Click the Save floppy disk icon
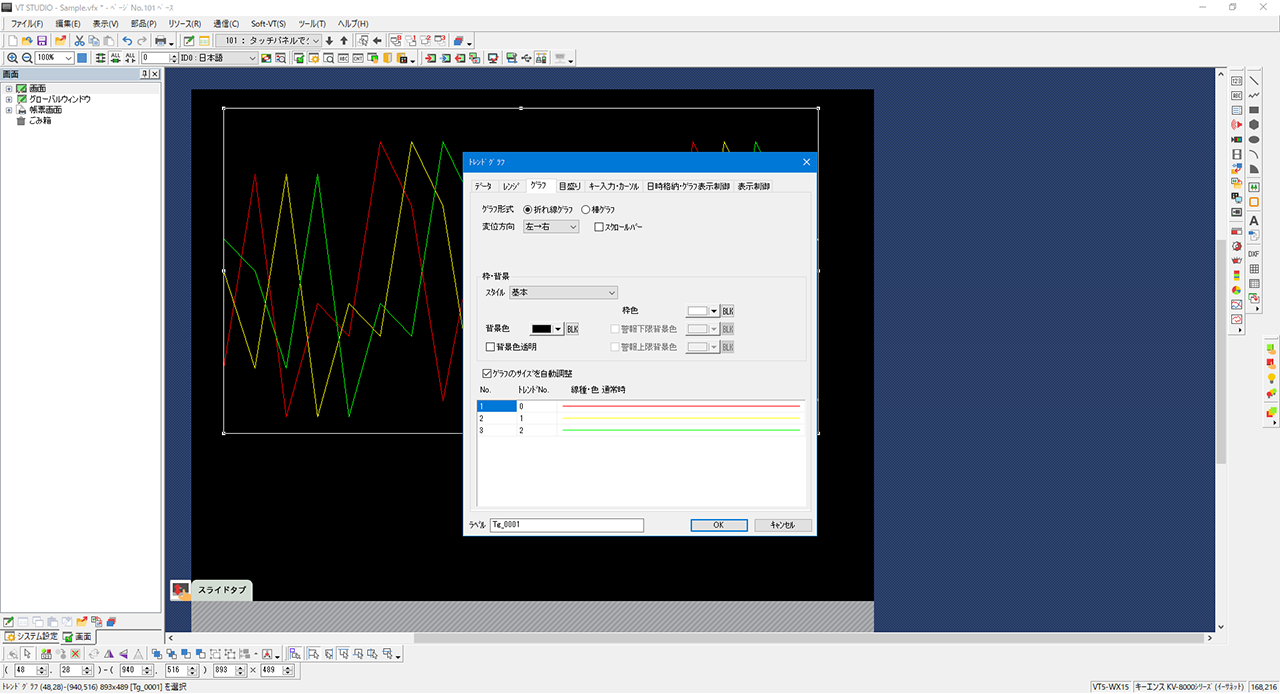The height and width of the screenshot is (694, 1280). (42, 40)
